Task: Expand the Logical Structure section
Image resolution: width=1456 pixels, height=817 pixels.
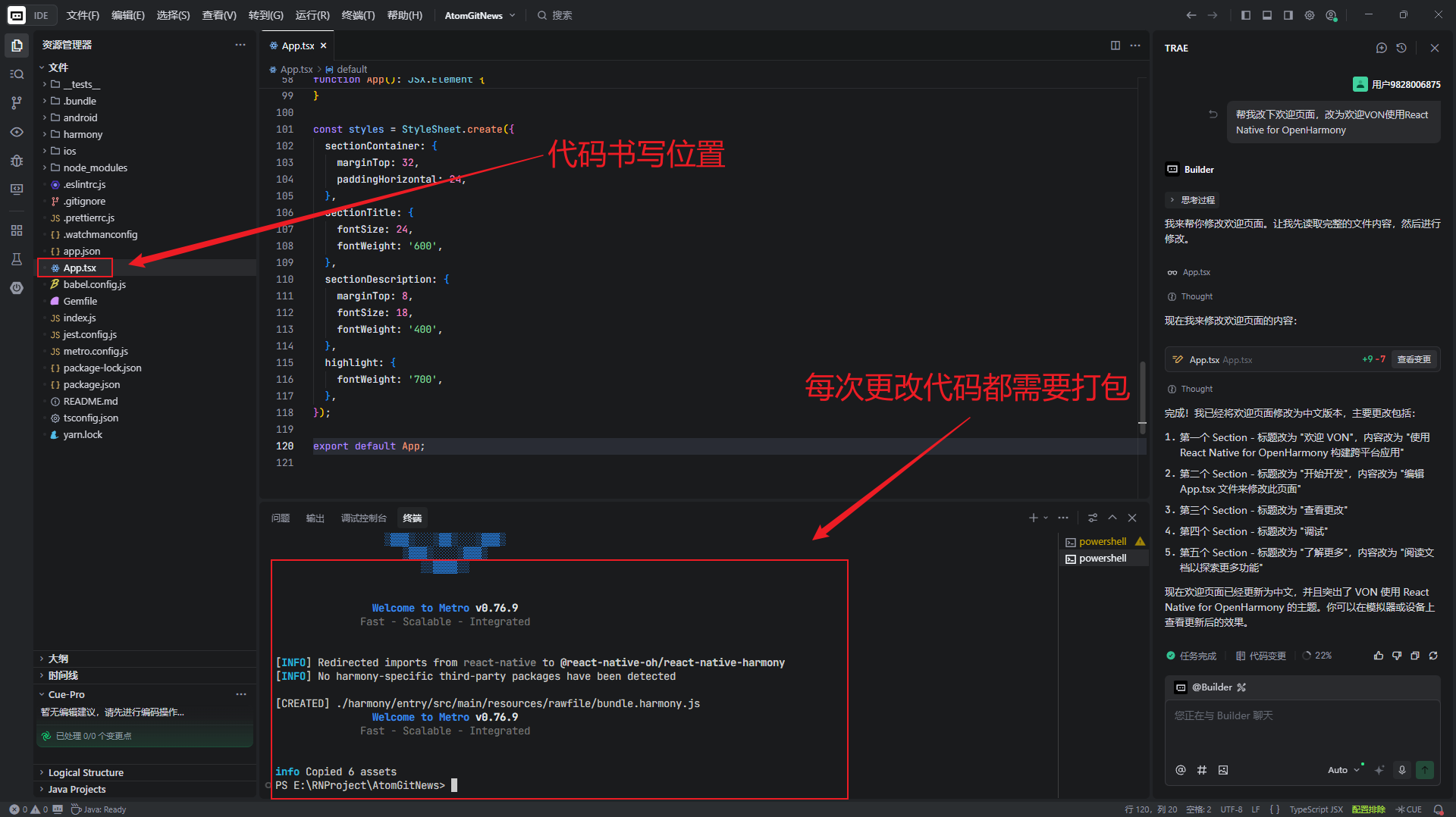Action: click(x=85, y=772)
